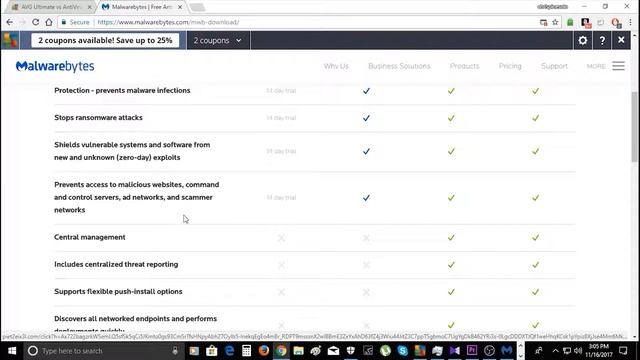Click the browser back arrow
Screen dimensions: 640x360
click(x=9, y=22)
